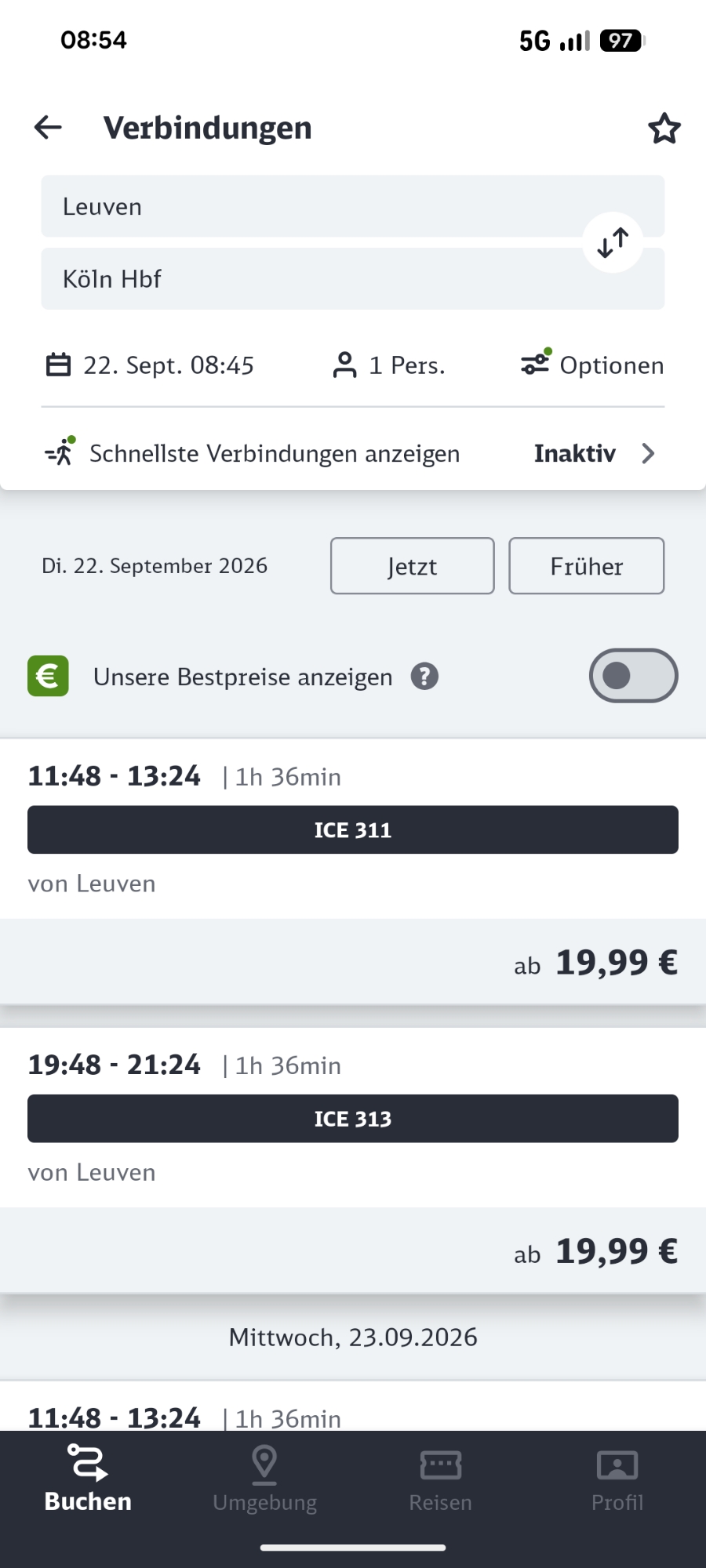
Task: Select the ICE 313 price 19,99 €
Action: (x=616, y=1251)
